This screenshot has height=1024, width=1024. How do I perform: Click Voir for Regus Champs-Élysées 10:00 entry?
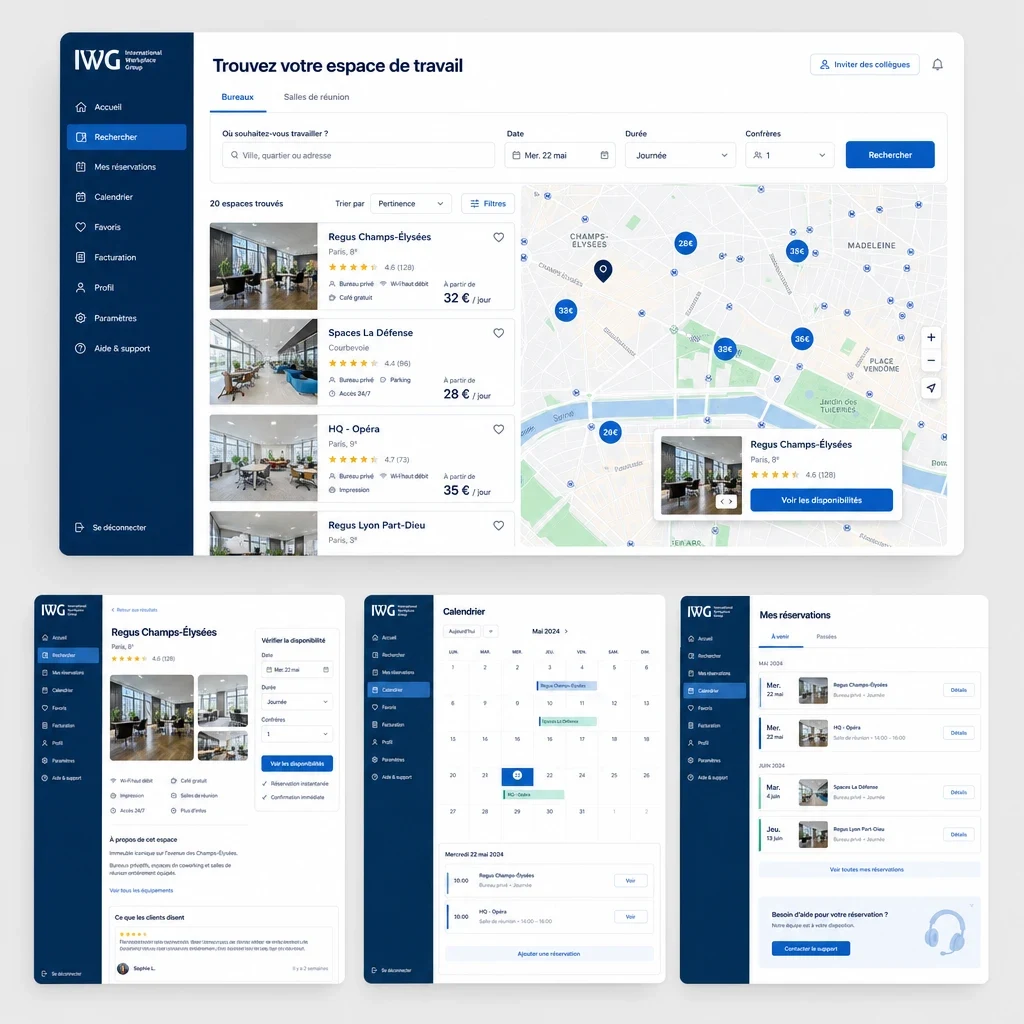coord(630,881)
